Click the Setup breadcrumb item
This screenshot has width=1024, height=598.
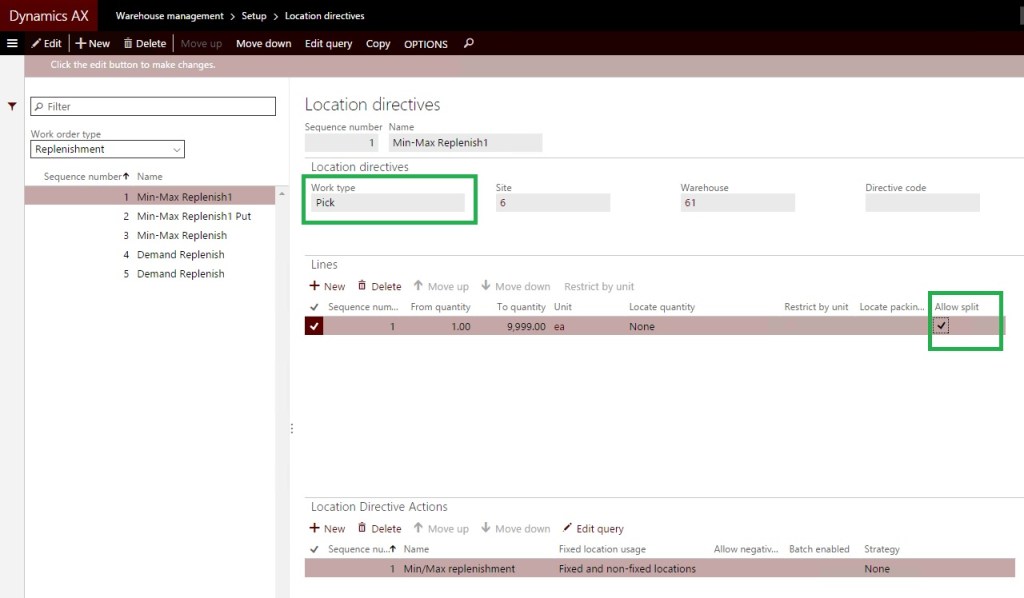pos(253,16)
